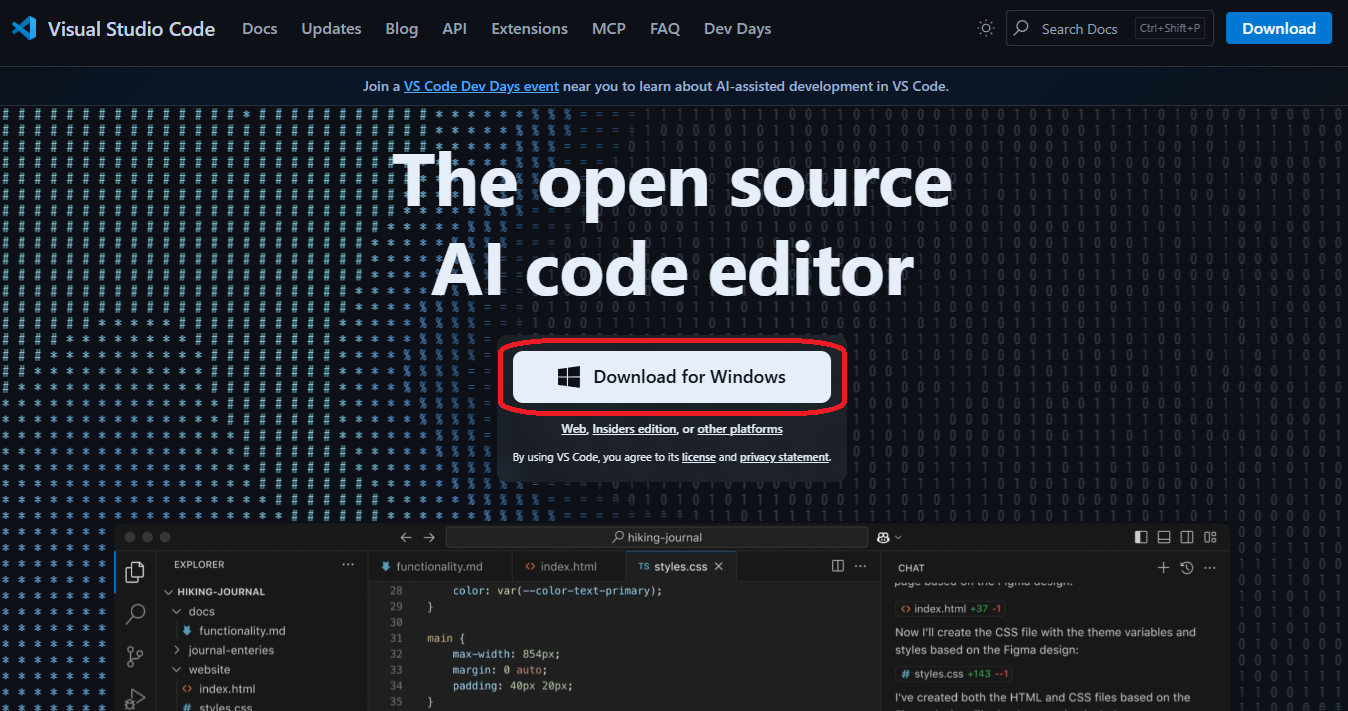Toggle bottom panel layout icon

click(x=1164, y=537)
